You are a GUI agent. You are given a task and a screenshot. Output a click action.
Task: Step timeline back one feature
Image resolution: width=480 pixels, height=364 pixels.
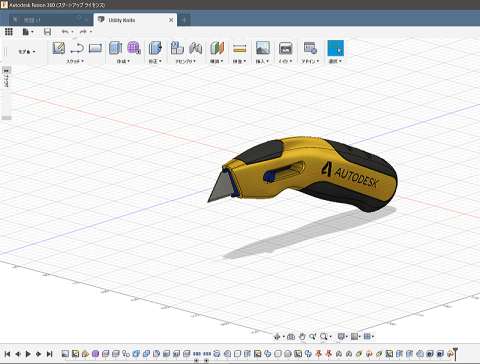click(x=18, y=354)
